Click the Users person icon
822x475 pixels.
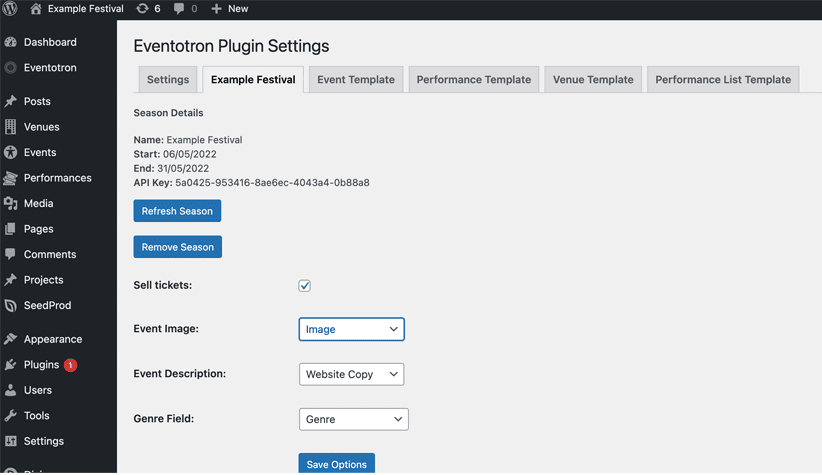[x=10, y=390]
